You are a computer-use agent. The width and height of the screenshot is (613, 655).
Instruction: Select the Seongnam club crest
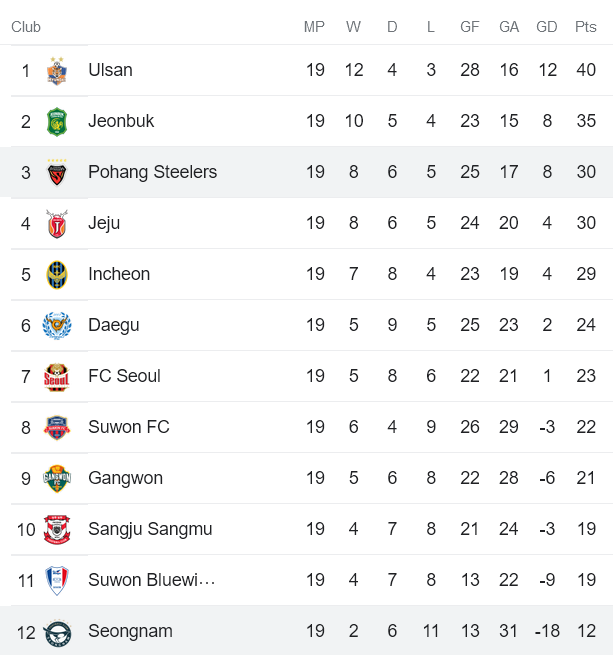57,632
